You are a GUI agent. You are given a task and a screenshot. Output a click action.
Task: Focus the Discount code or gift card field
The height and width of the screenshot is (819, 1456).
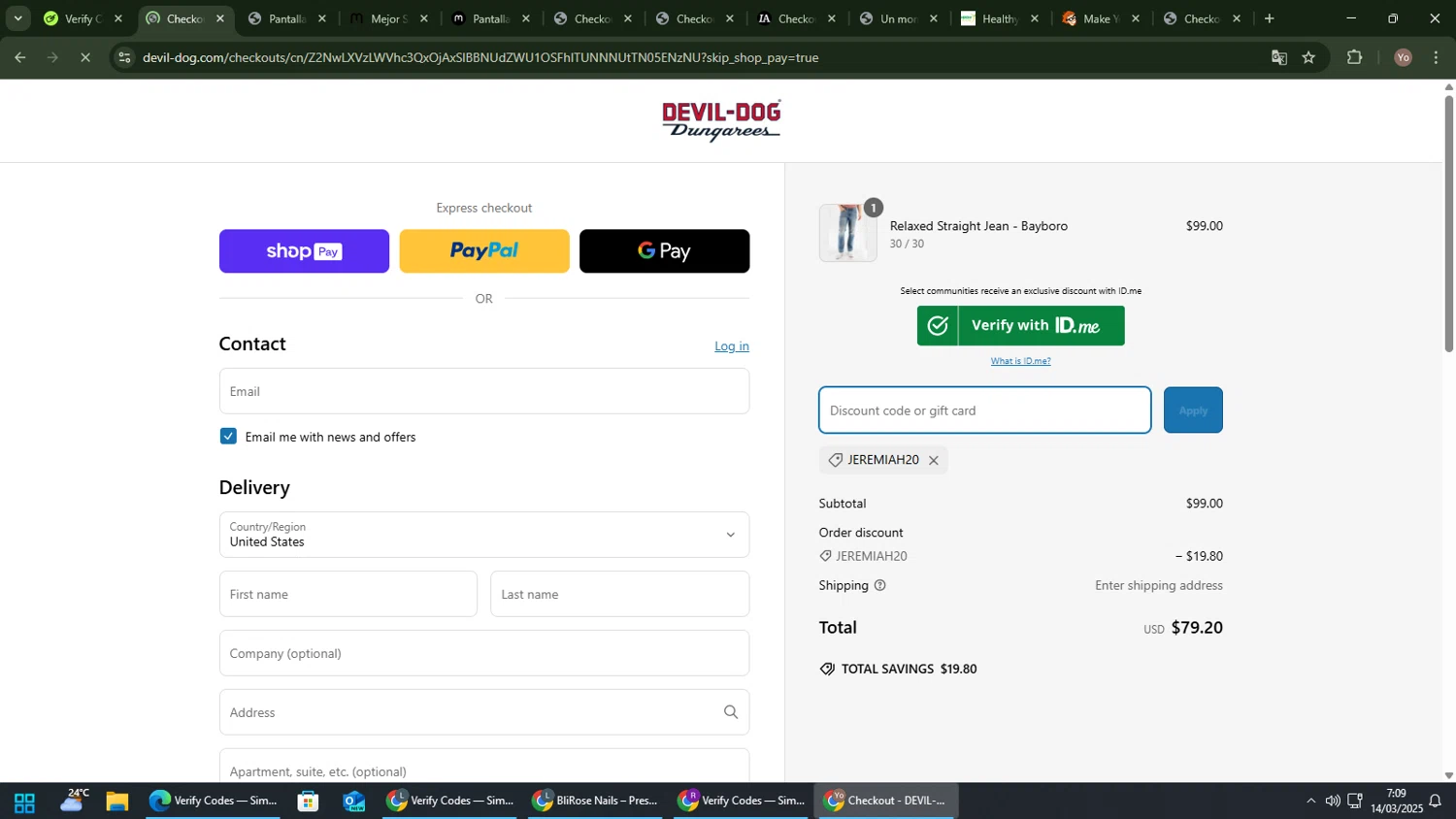(x=985, y=410)
